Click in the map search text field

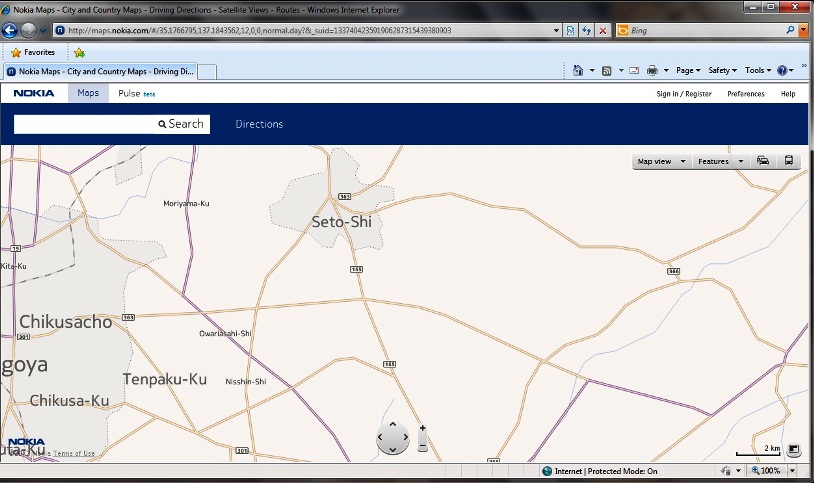point(84,124)
